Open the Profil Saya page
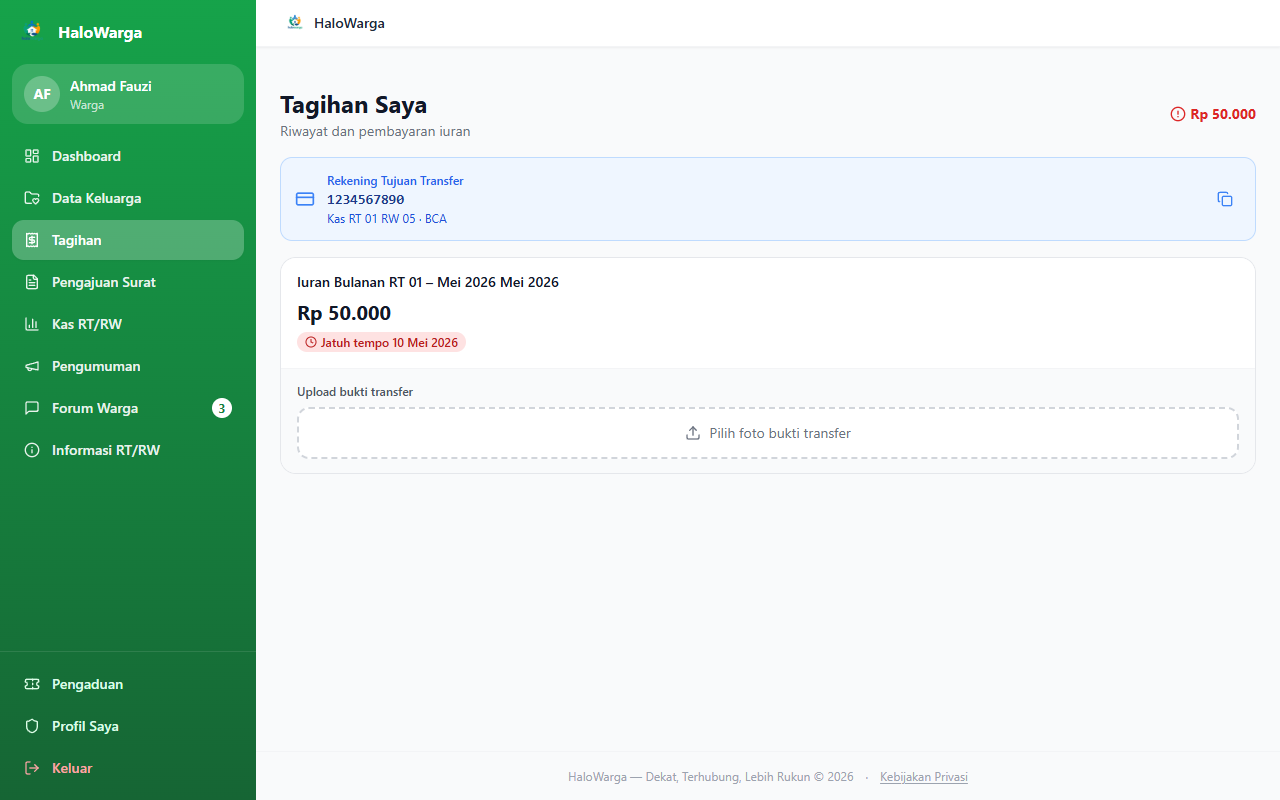Screen dimensions: 1280x800 point(128,726)
